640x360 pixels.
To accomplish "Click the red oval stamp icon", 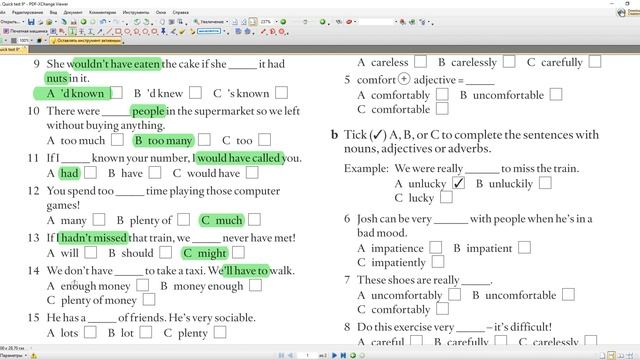I will (x=349, y=22).
